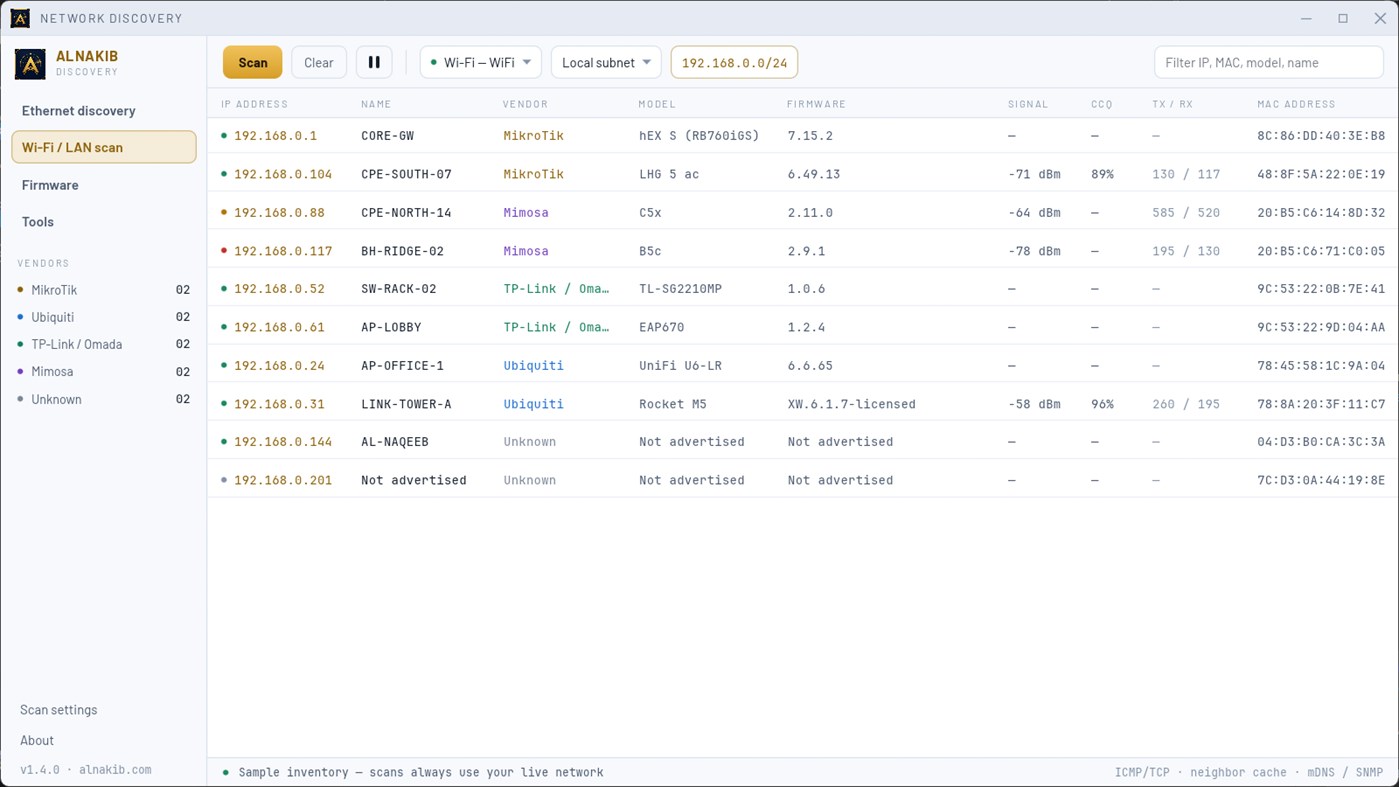
Task: Sort by IP ADDRESS column header
Action: (254, 104)
